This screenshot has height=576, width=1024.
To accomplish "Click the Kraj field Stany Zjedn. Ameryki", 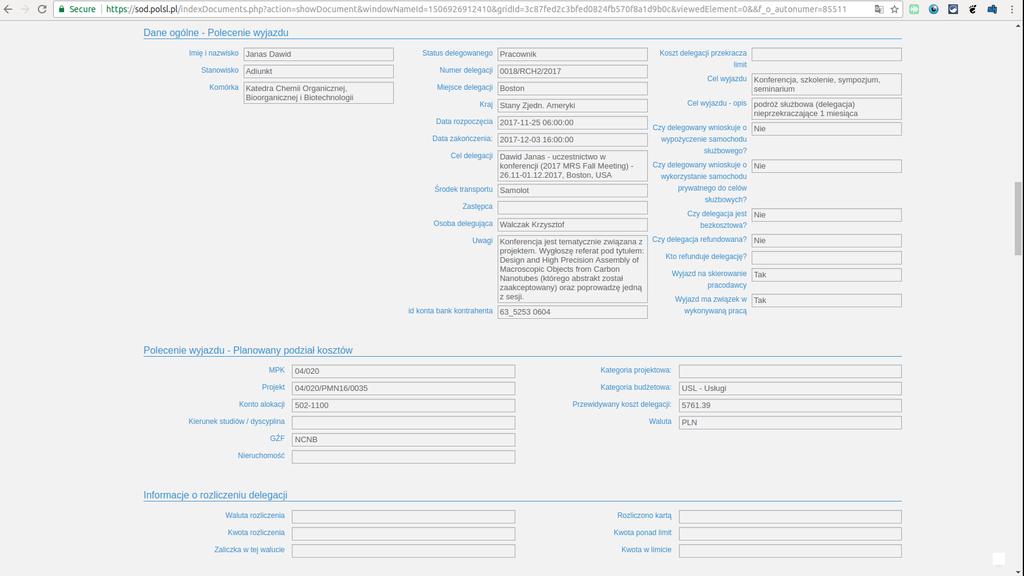I will coord(573,105).
